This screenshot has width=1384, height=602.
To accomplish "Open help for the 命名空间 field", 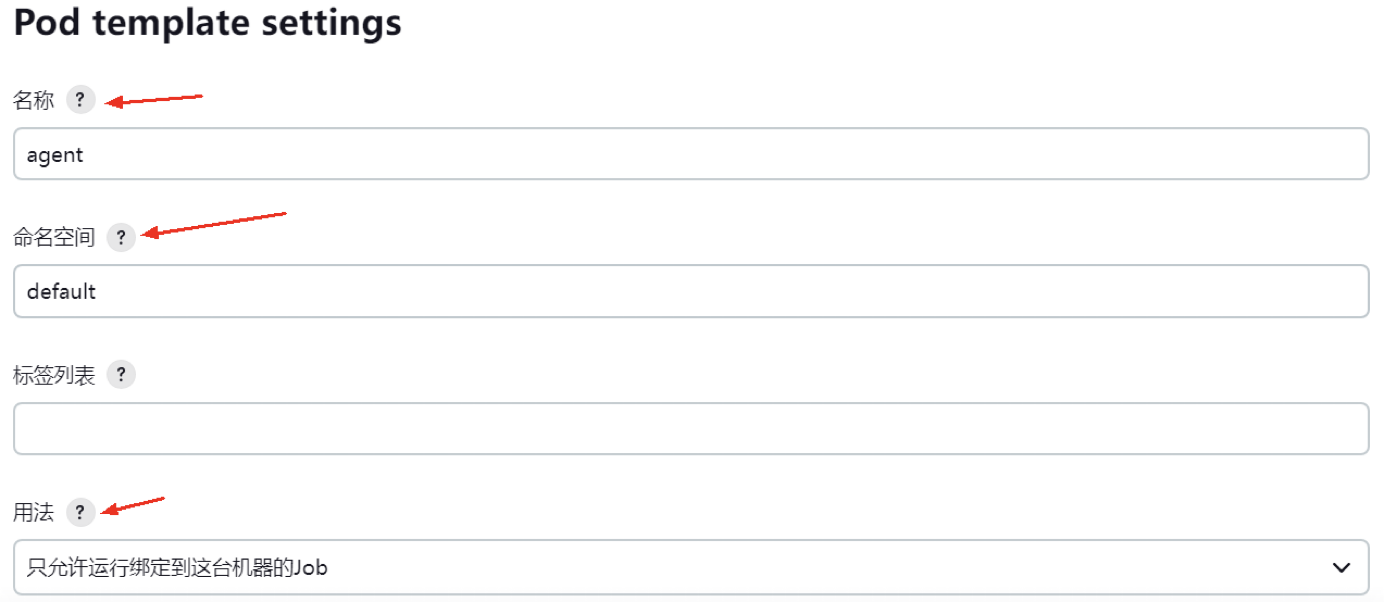I will (121, 237).
